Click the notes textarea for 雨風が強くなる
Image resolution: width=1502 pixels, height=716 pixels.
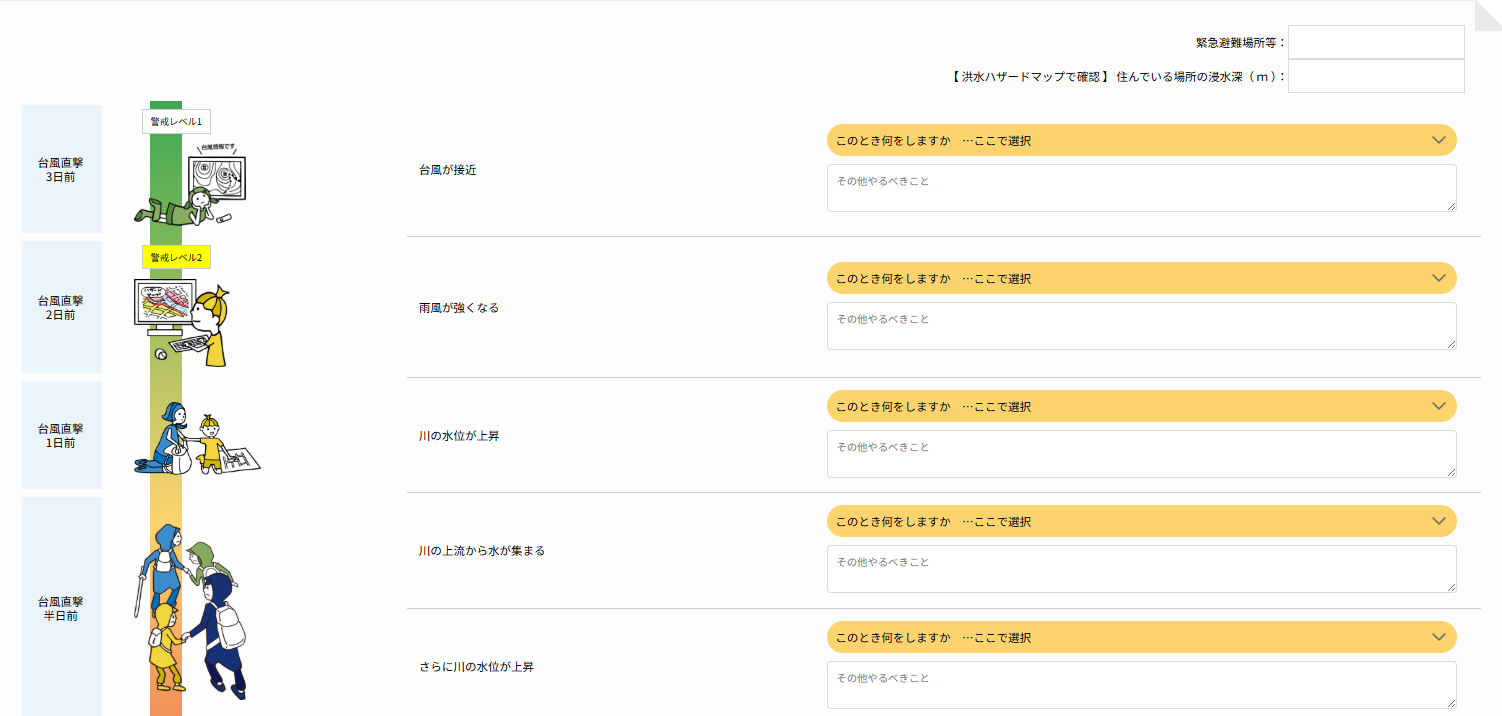(1141, 326)
